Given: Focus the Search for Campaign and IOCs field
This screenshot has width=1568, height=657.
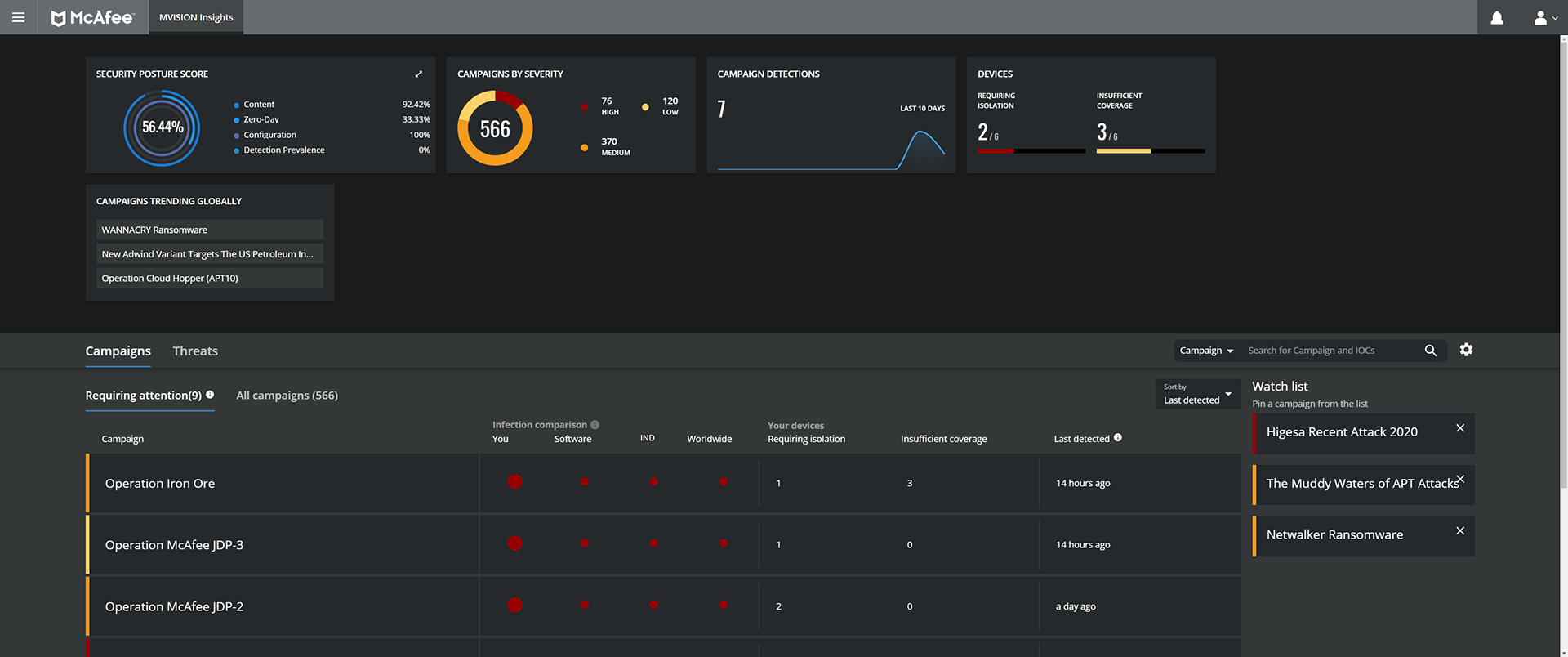Looking at the screenshot, I should click(1330, 351).
